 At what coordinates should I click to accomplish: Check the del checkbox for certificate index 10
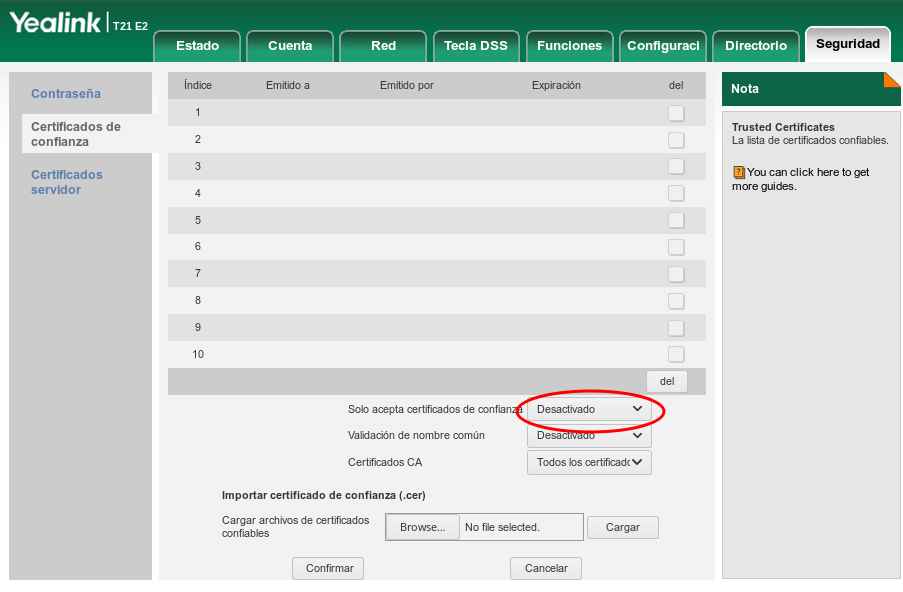tap(676, 354)
